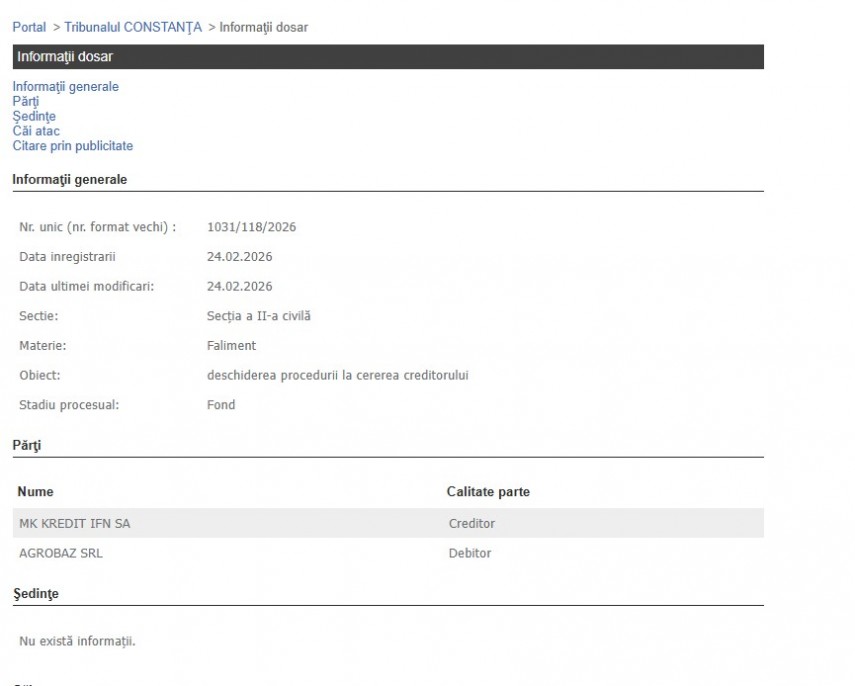The image size is (855, 686).
Task: Open Tribunalul CONSTANȚA breadcrumb link
Action: (x=133, y=27)
